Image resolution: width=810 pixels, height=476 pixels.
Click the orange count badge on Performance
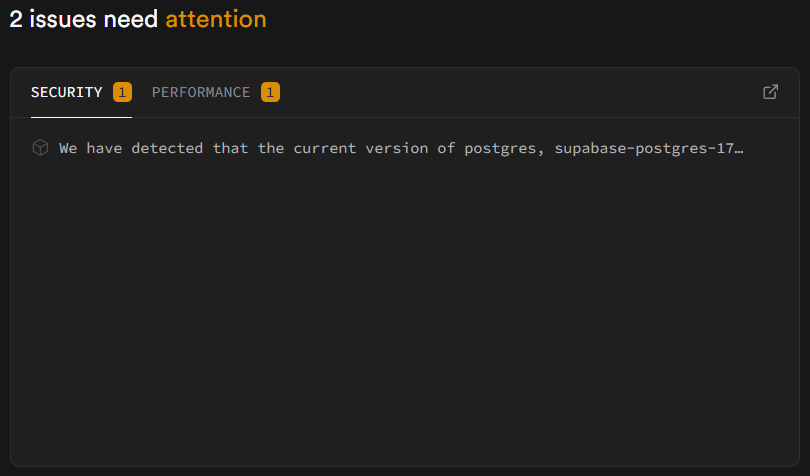pyautogui.click(x=270, y=92)
